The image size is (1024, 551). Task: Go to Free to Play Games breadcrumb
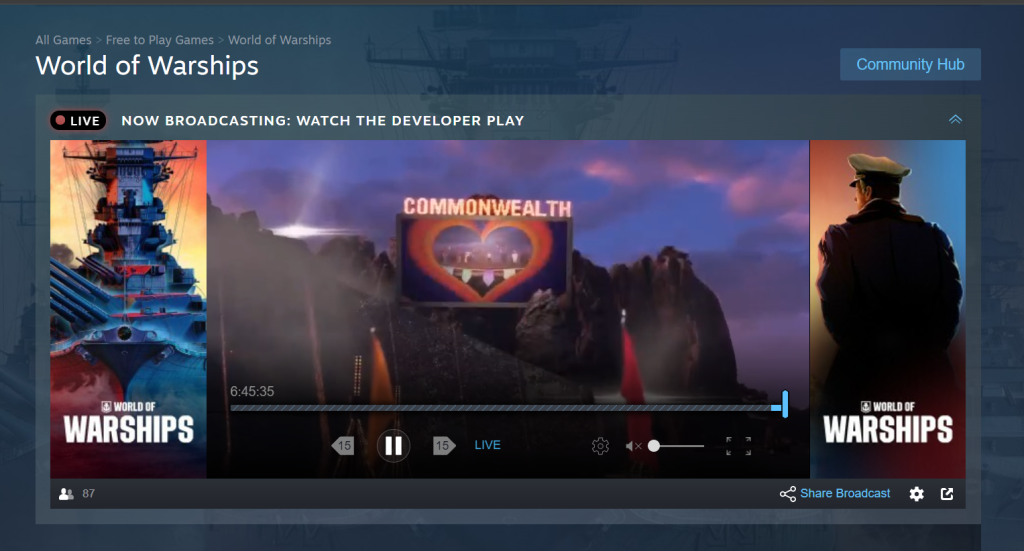(159, 40)
